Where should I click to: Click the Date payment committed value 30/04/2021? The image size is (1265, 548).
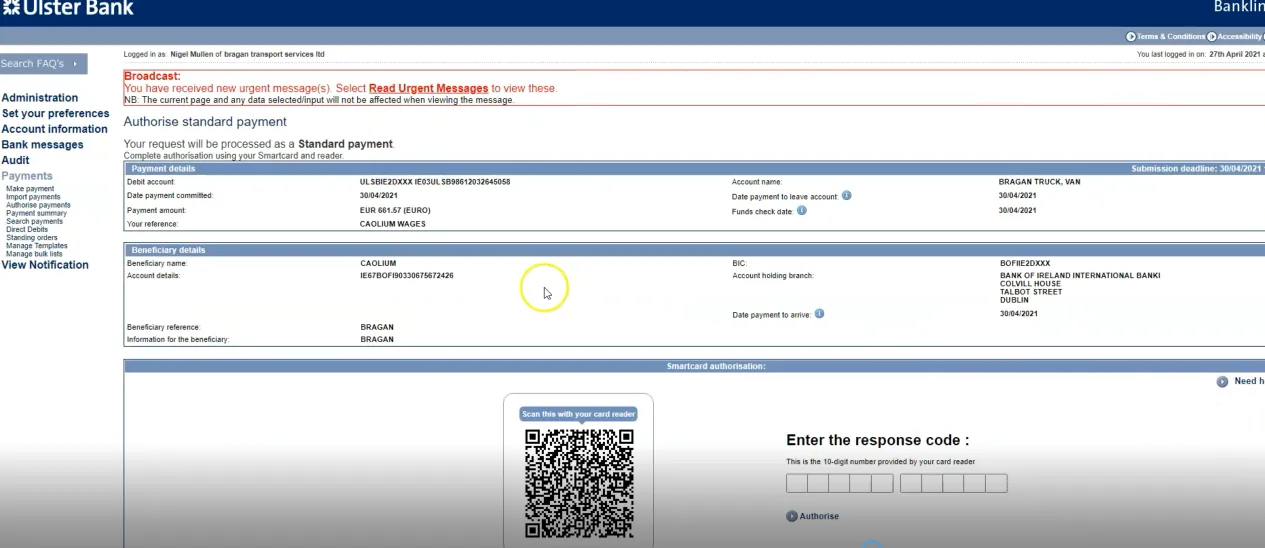click(x=379, y=196)
